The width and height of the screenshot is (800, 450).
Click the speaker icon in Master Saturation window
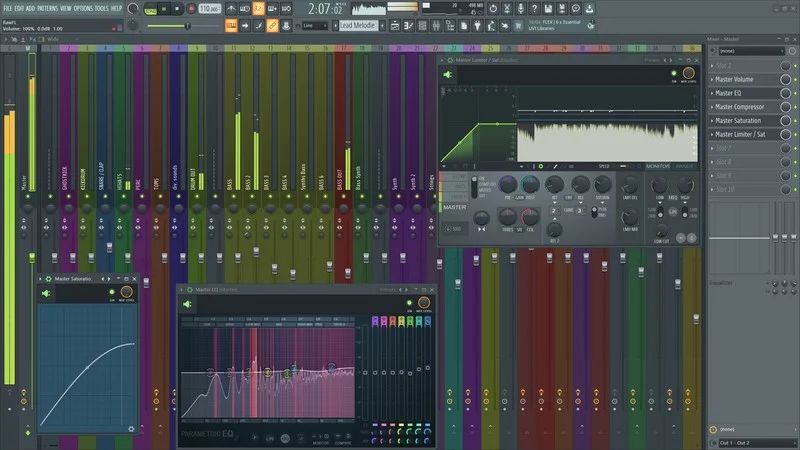46,293
